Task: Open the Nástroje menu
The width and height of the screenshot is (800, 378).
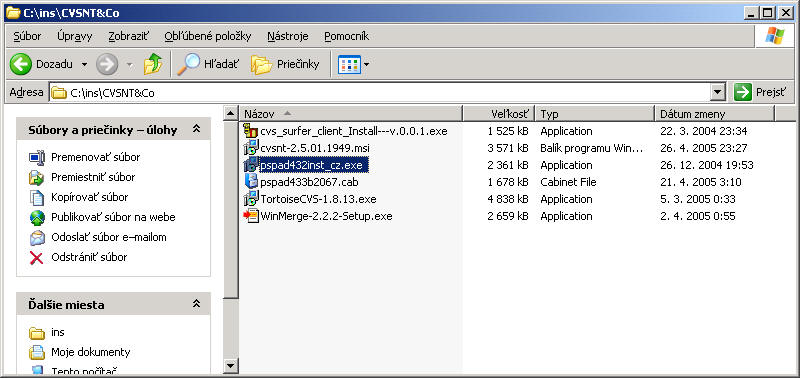Action: click(288, 36)
